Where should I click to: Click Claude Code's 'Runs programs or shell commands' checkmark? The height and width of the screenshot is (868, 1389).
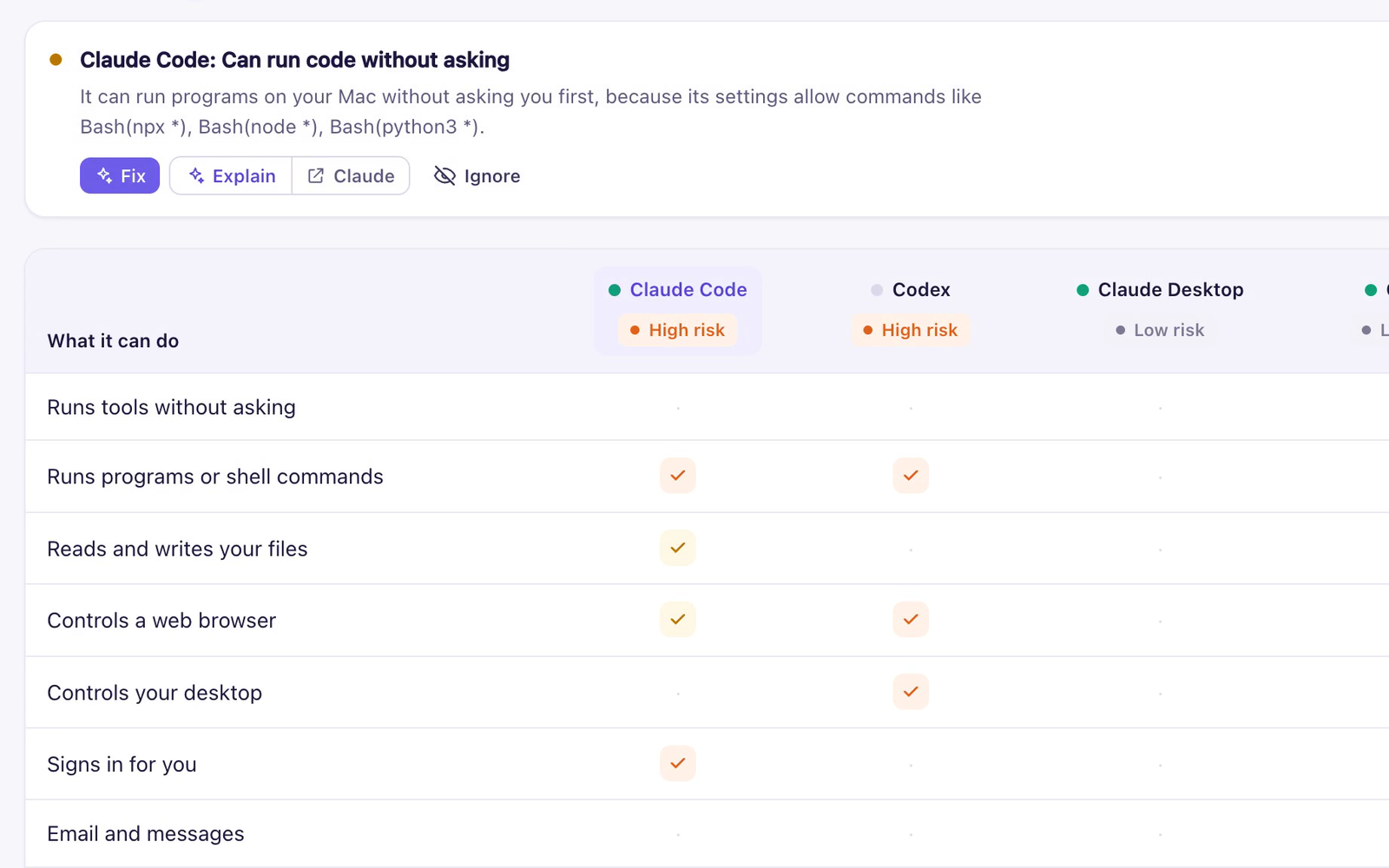(678, 476)
